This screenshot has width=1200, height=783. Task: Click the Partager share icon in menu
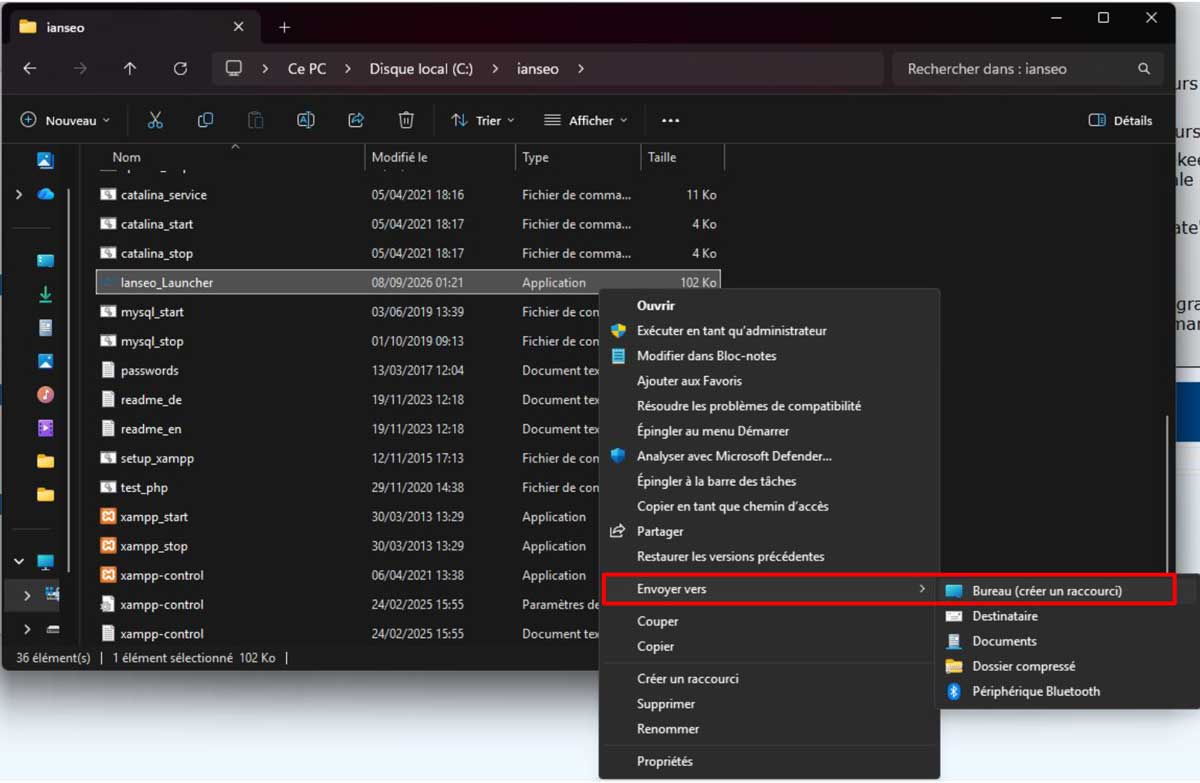click(x=618, y=531)
